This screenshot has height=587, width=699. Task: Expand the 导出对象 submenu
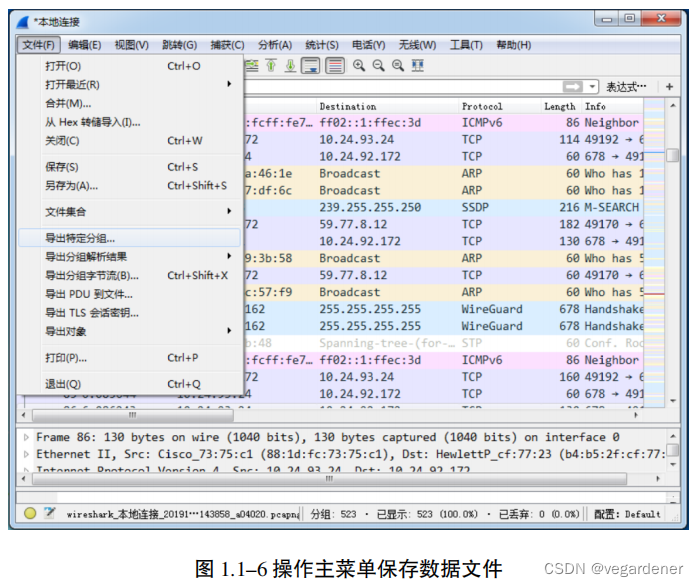pyautogui.click(x=130, y=331)
